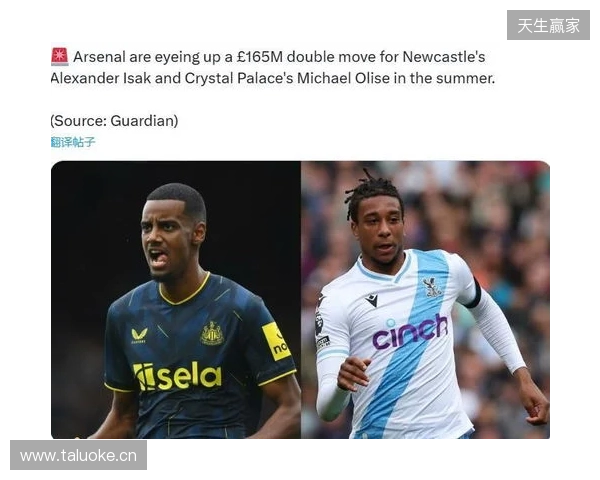
Task: Click the £165M figure in post
Action: pyautogui.click(x=259, y=57)
